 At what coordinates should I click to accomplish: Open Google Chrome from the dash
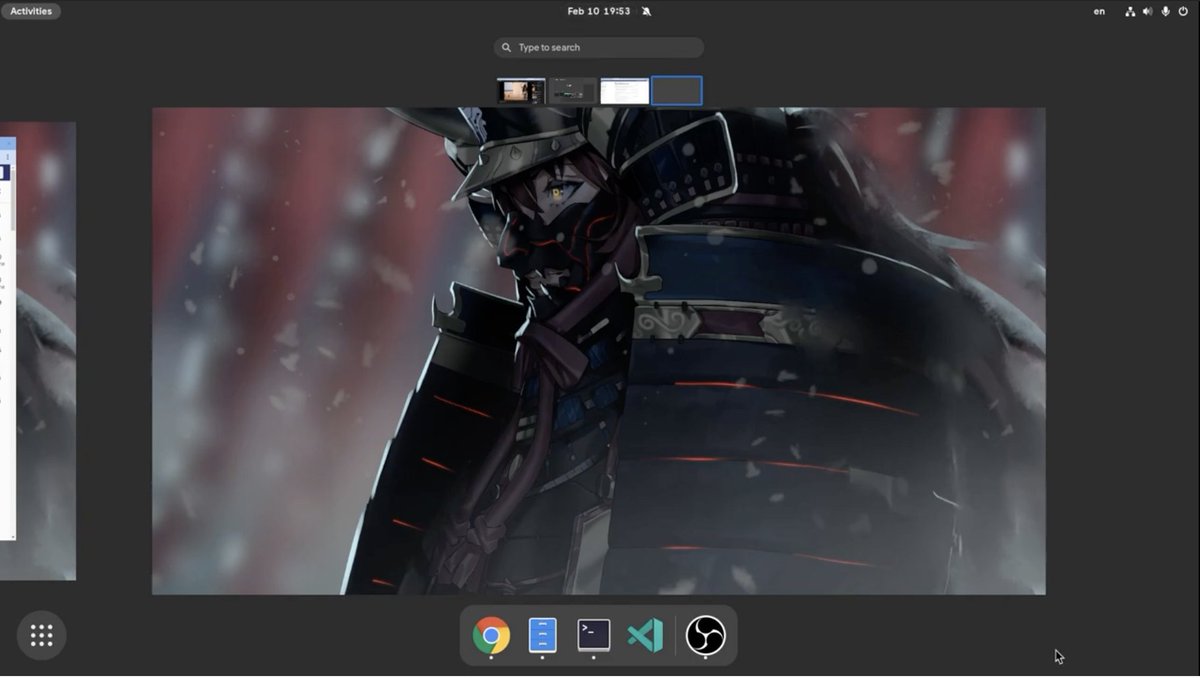pos(491,635)
